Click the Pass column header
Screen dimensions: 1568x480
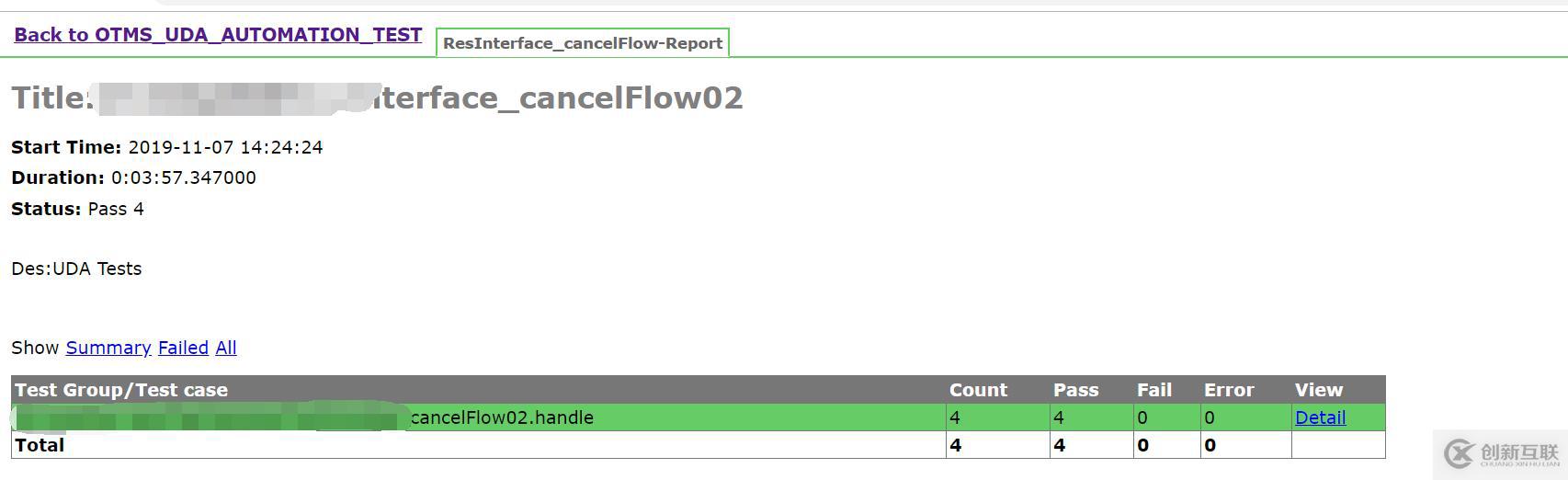1075,390
